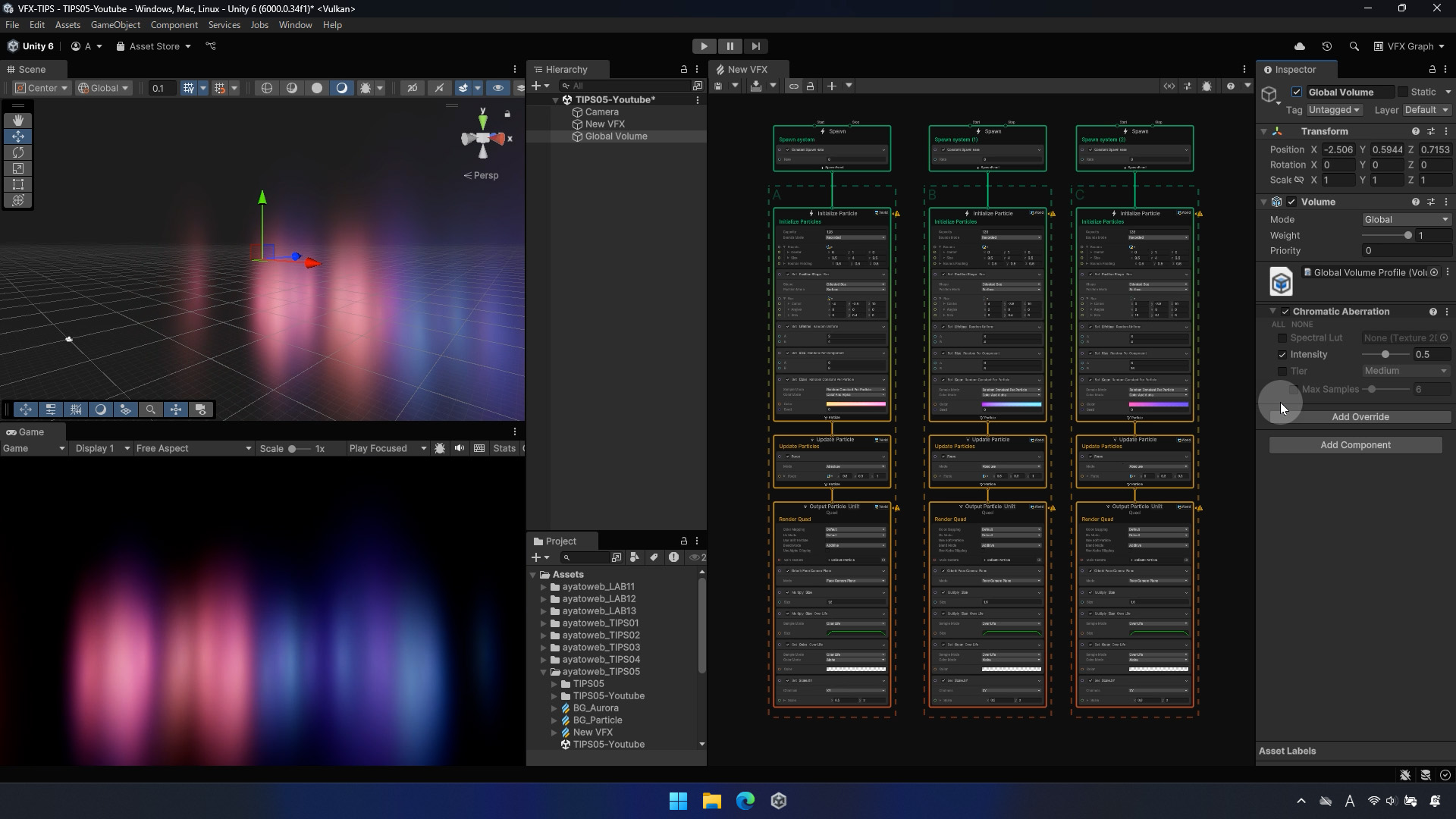
Task: Toggle the Intensity override checkbox
Action: click(1282, 355)
